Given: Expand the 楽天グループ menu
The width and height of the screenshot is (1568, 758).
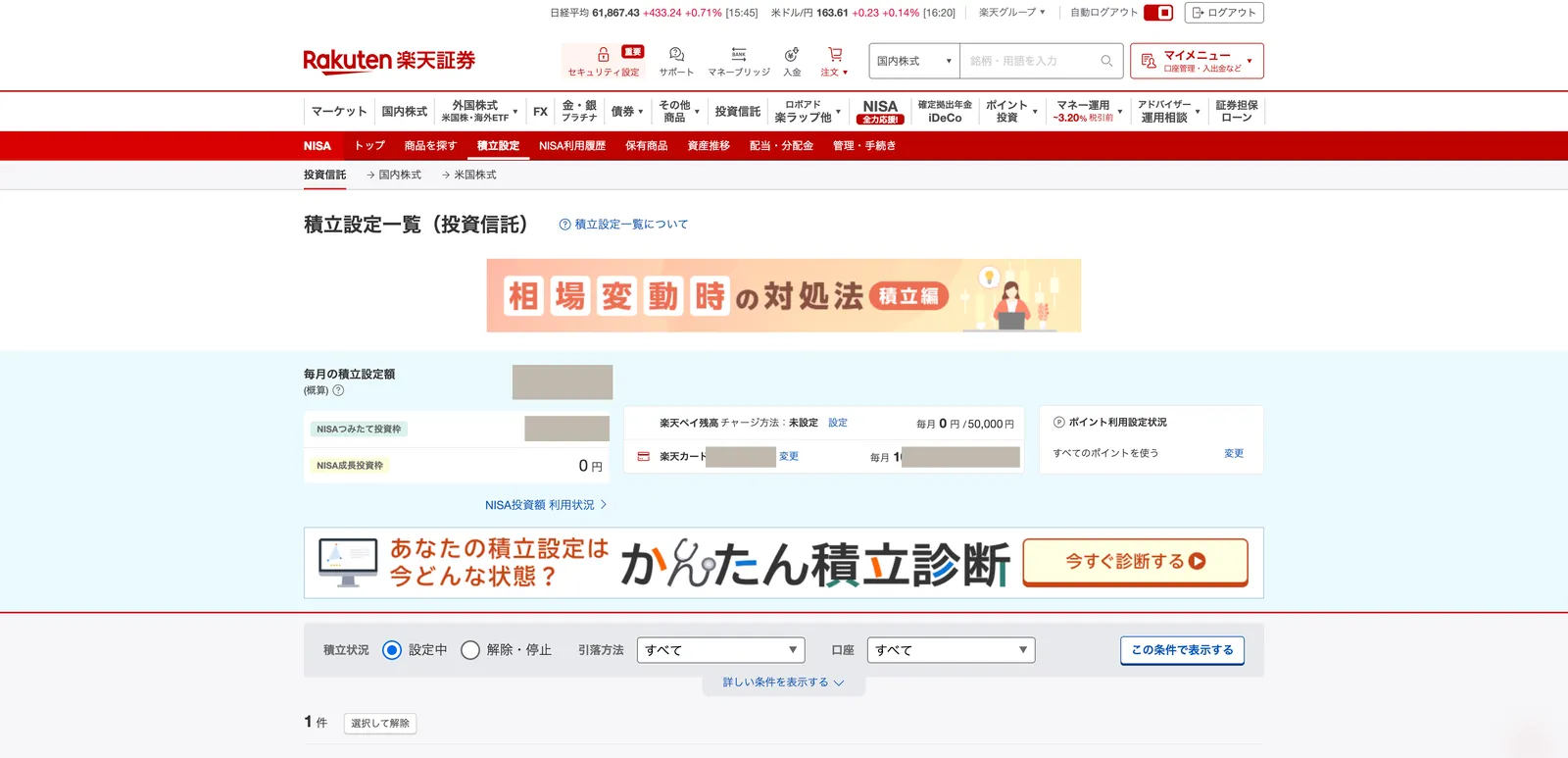Looking at the screenshot, I should [x=1012, y=13].
